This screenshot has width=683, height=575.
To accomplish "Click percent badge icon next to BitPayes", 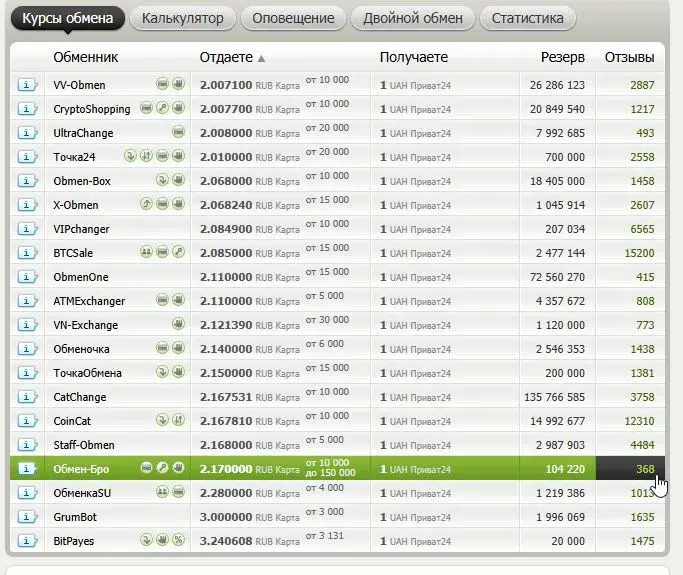I will 178,540.
